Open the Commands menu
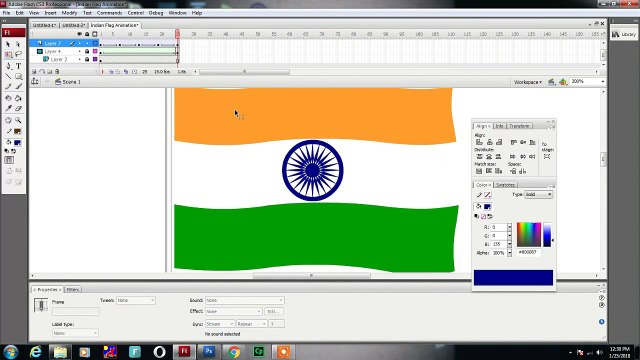The width and height of the screenshot is (640, 360). coord(109,13)
